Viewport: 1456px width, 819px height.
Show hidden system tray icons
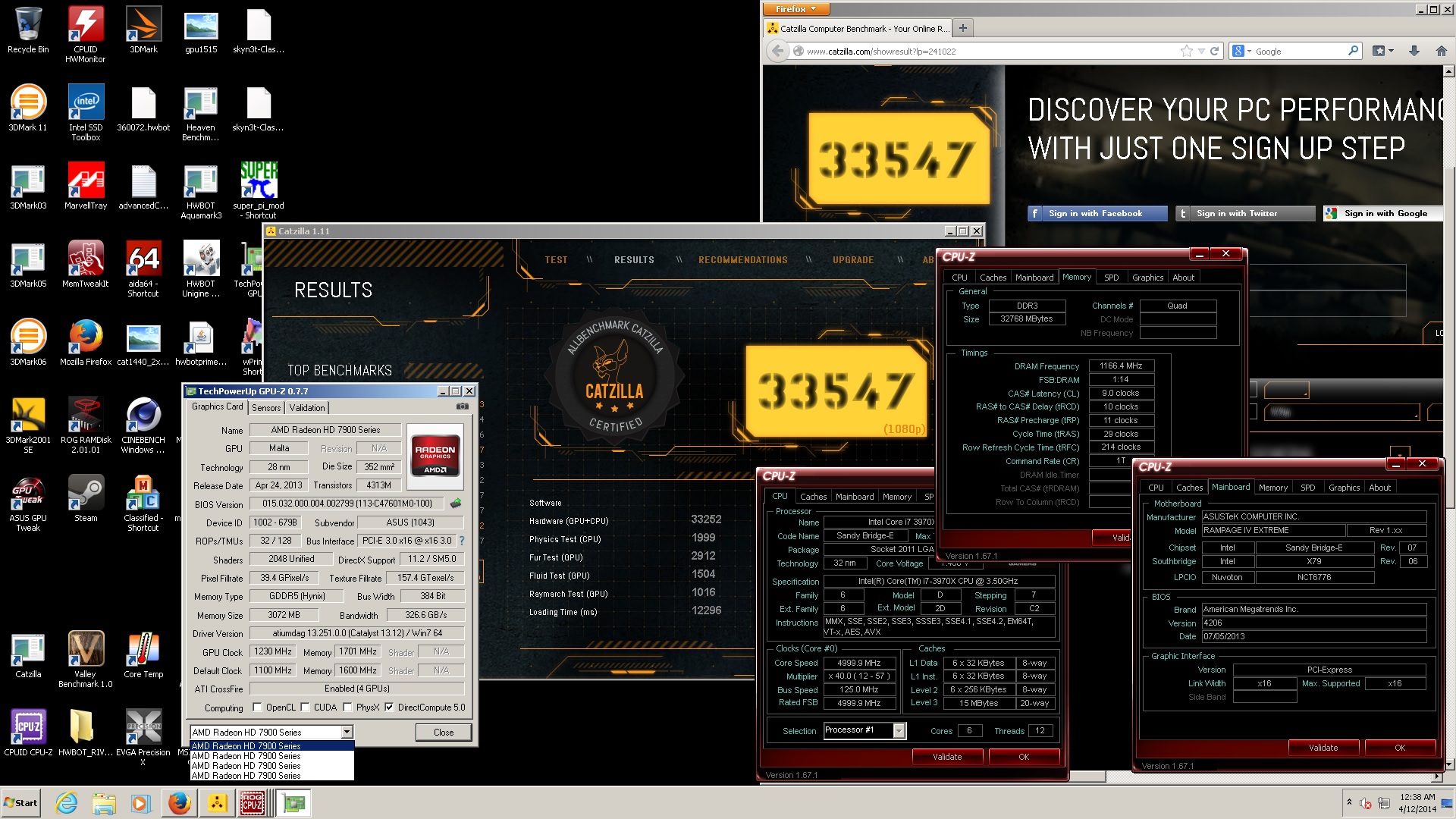point(1349,802)
